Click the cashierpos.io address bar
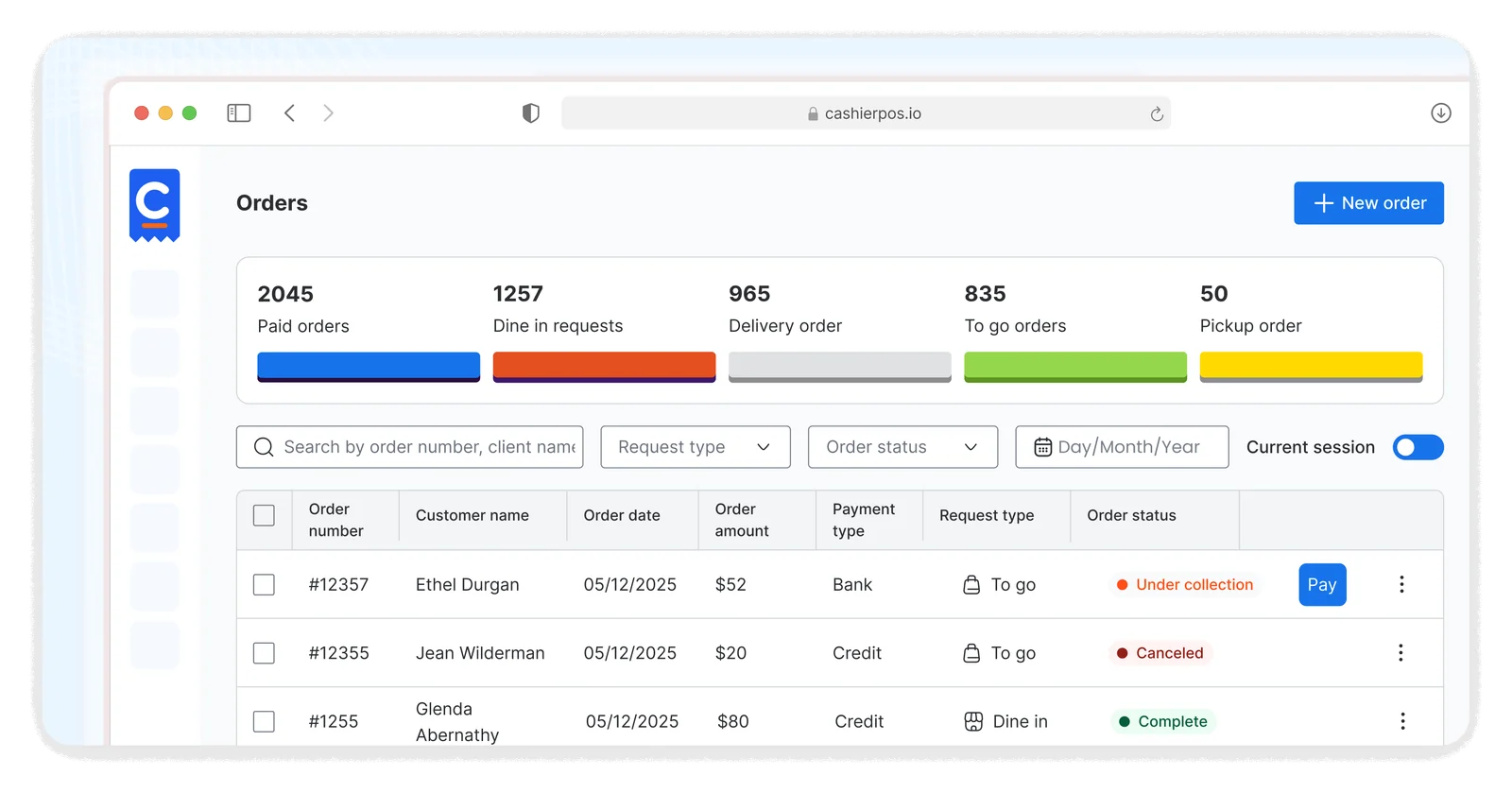This screenshot has width=1512, height=793. click(866, 113)
